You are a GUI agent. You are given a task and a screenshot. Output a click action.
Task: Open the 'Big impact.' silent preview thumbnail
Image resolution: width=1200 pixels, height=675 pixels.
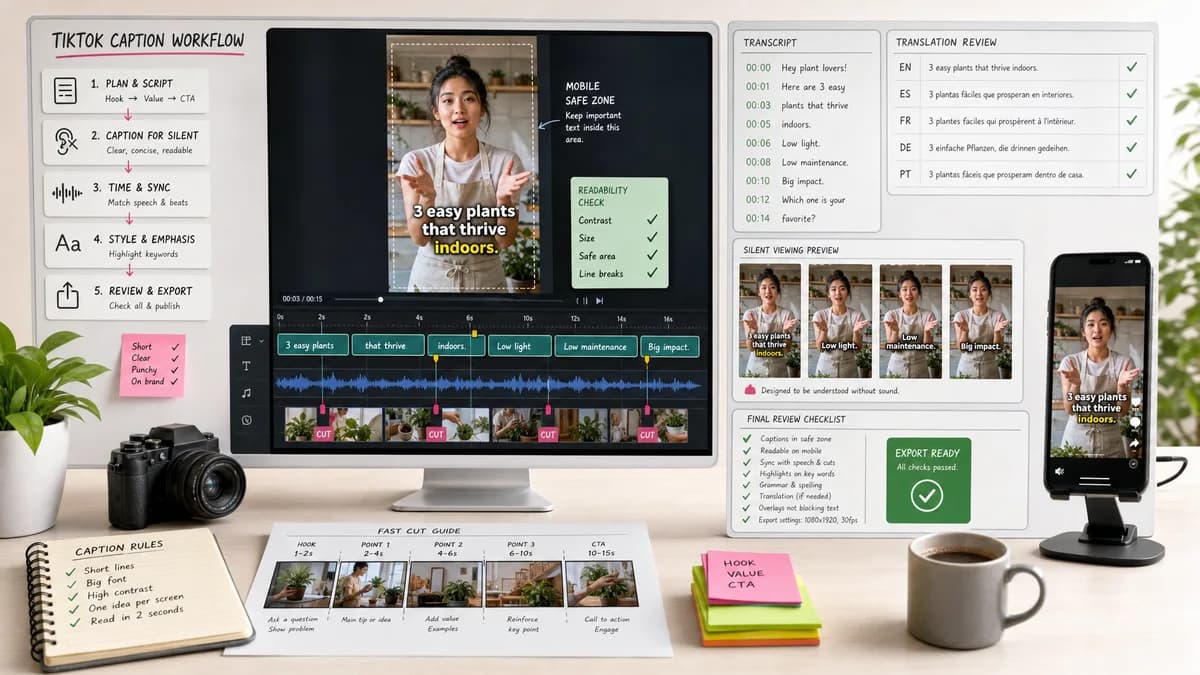click(x=980, y=321)
